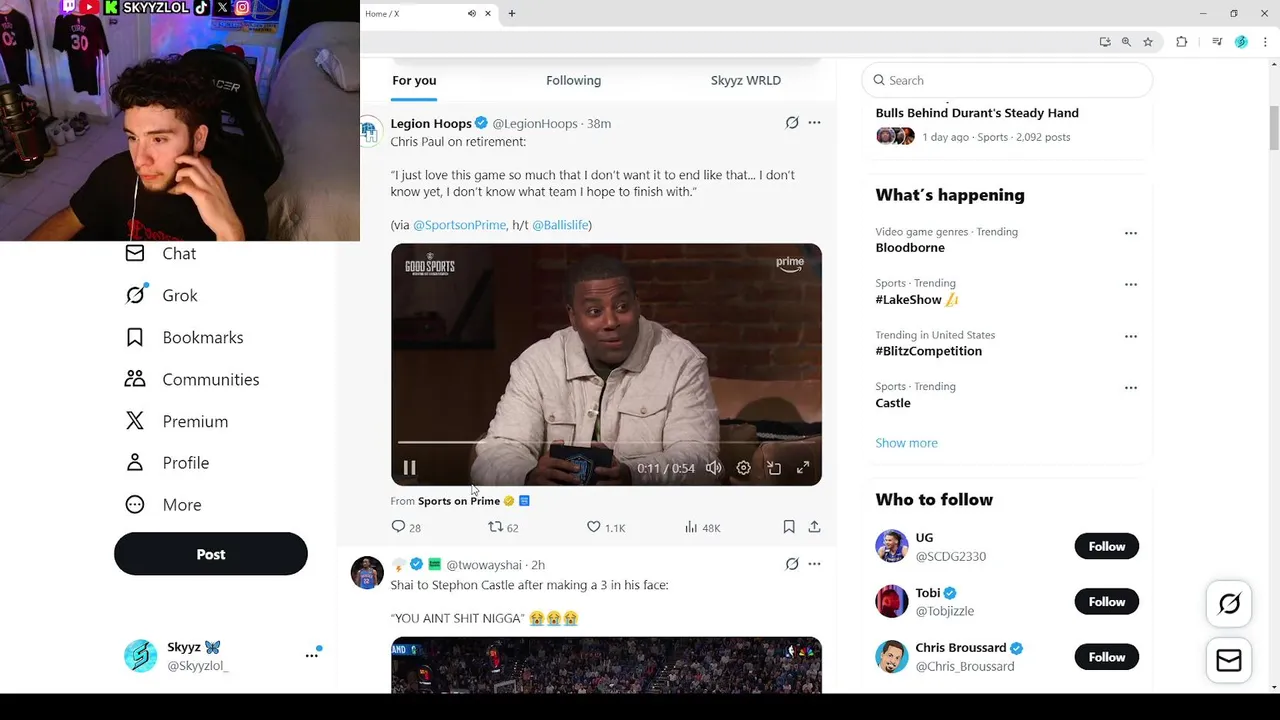
Task: Share the Legion Hoops post
Action: click(814, 527)
